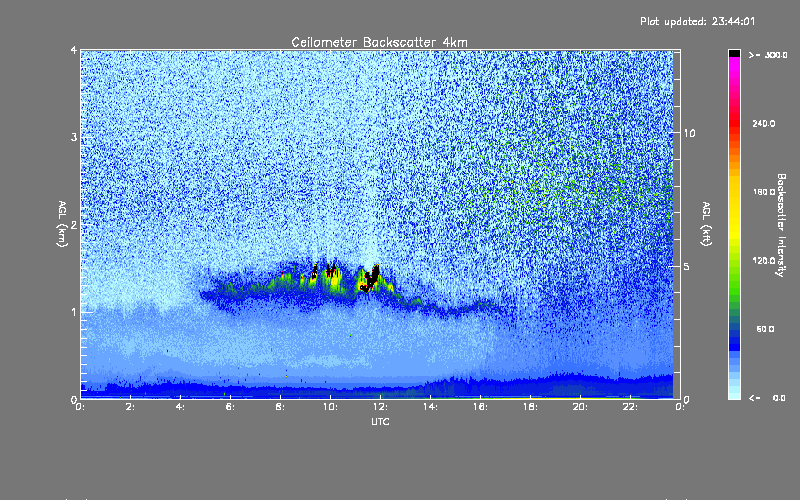Click the "6:" UTC tick label

point(231,407)
